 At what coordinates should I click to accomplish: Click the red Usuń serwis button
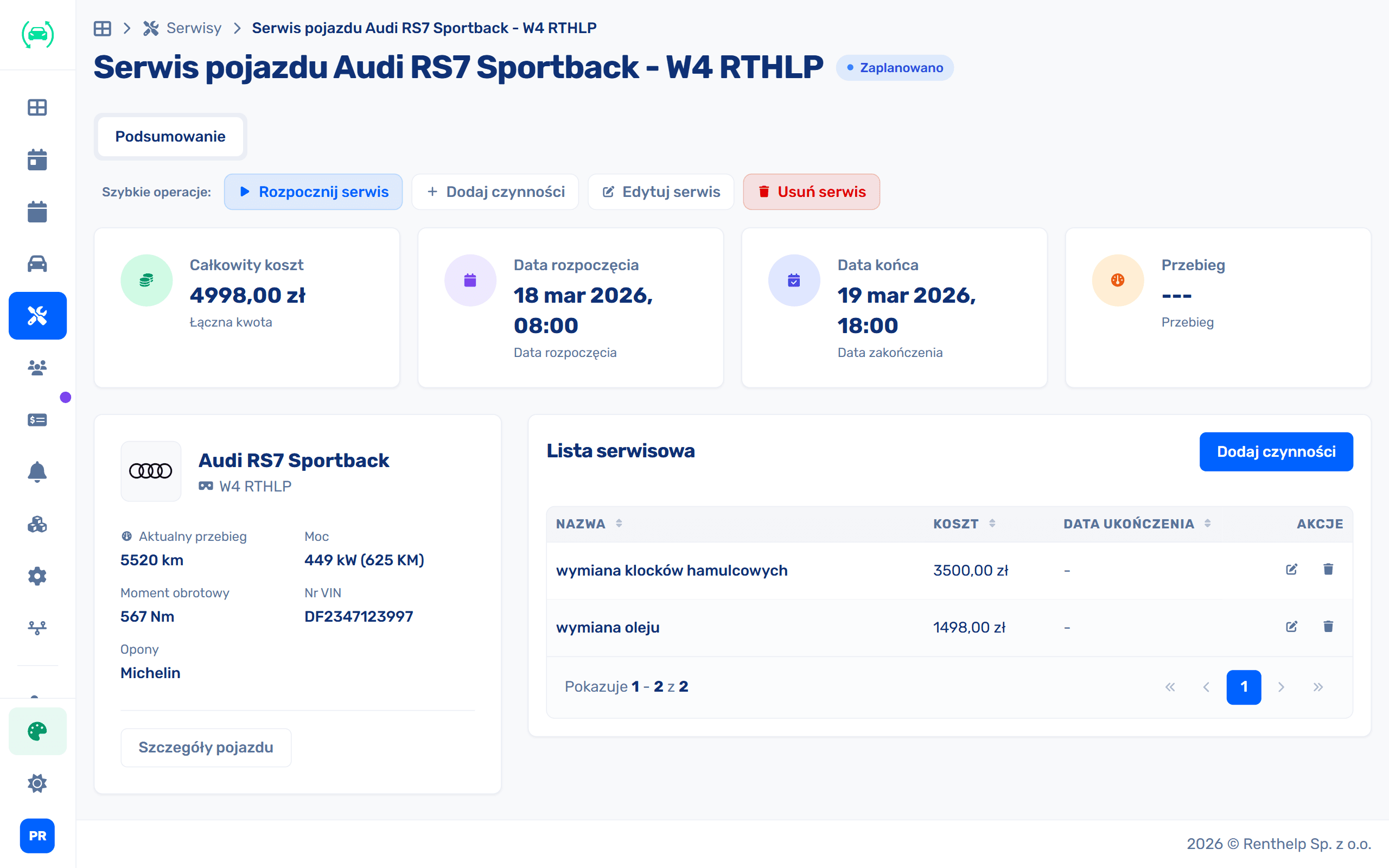(812, 192)
